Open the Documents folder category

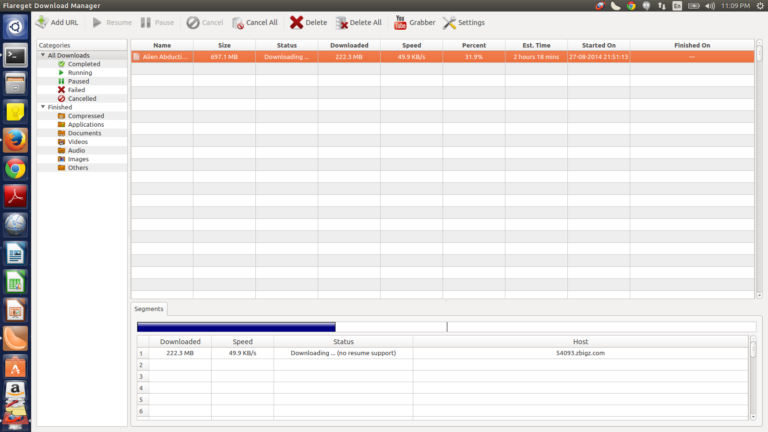(x=84, y=133)
